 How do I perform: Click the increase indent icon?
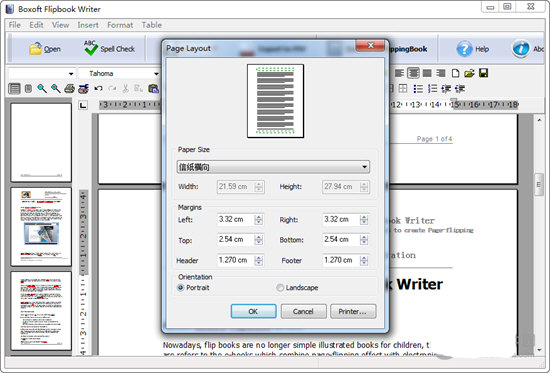(460, 88)
